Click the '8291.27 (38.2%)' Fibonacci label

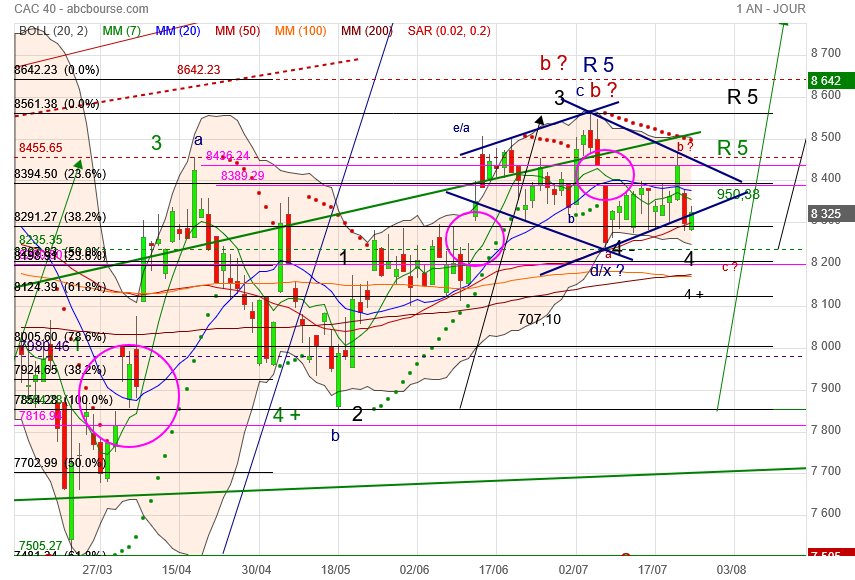coord(60,216)
